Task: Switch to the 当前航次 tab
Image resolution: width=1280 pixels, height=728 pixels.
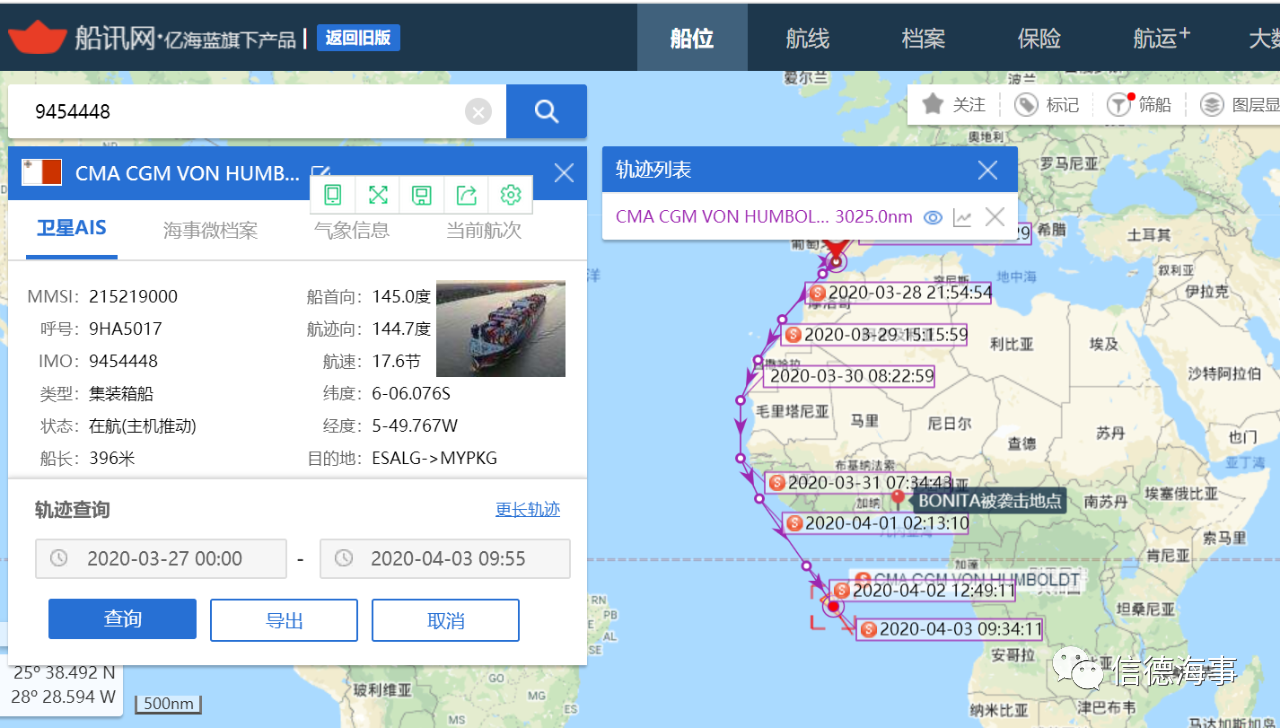Action: click(x=484, y=230)
